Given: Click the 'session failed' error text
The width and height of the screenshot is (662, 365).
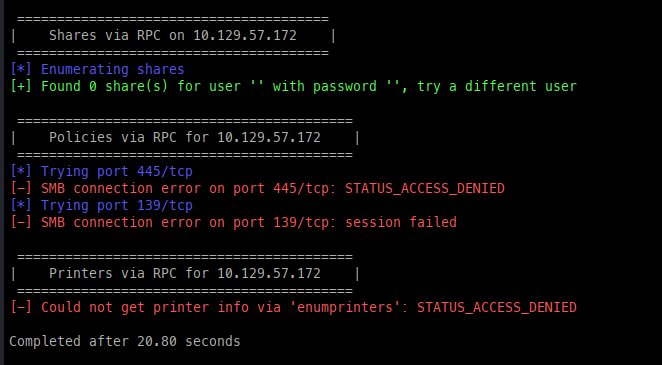Looking at the screenshot, I should [401, 222].
